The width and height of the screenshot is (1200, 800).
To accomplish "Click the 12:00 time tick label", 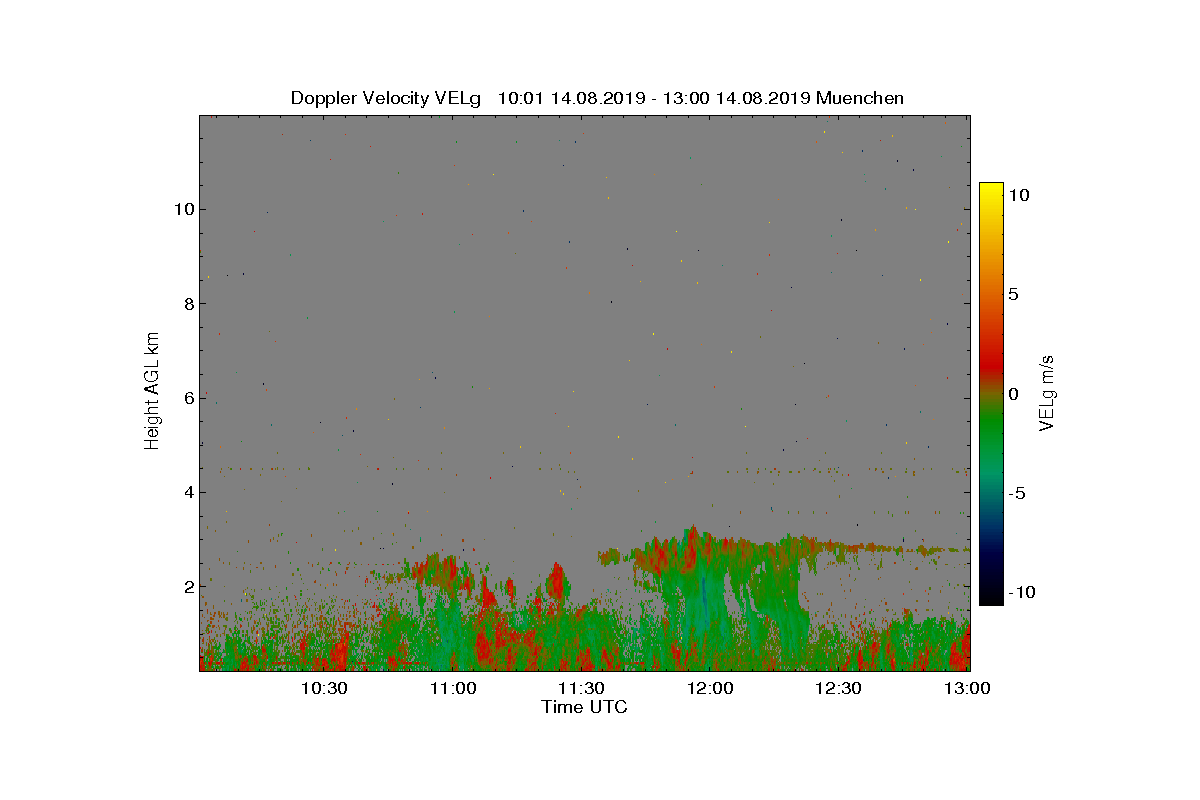I will (709, 688).
